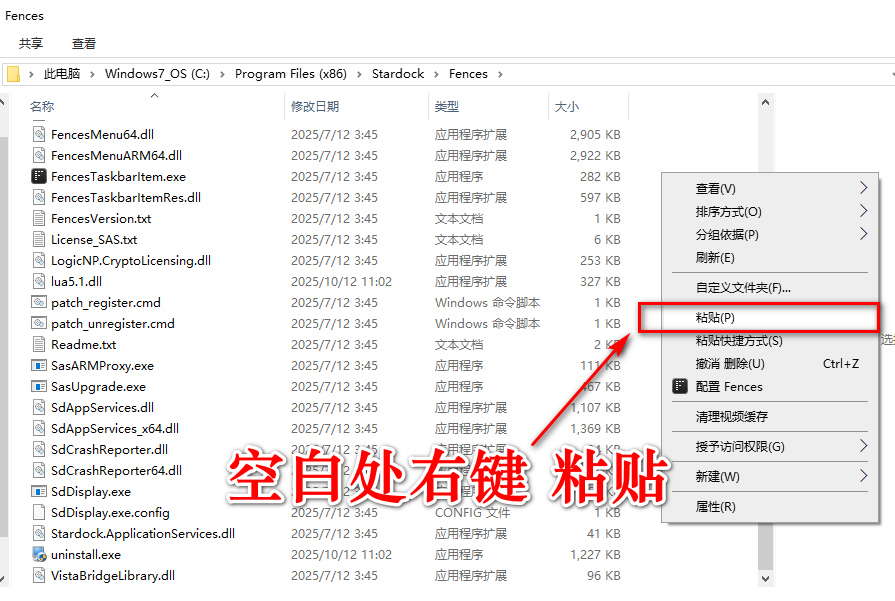
Task: Select the CONFIG 文件 type cell
Action: [472, 513]
